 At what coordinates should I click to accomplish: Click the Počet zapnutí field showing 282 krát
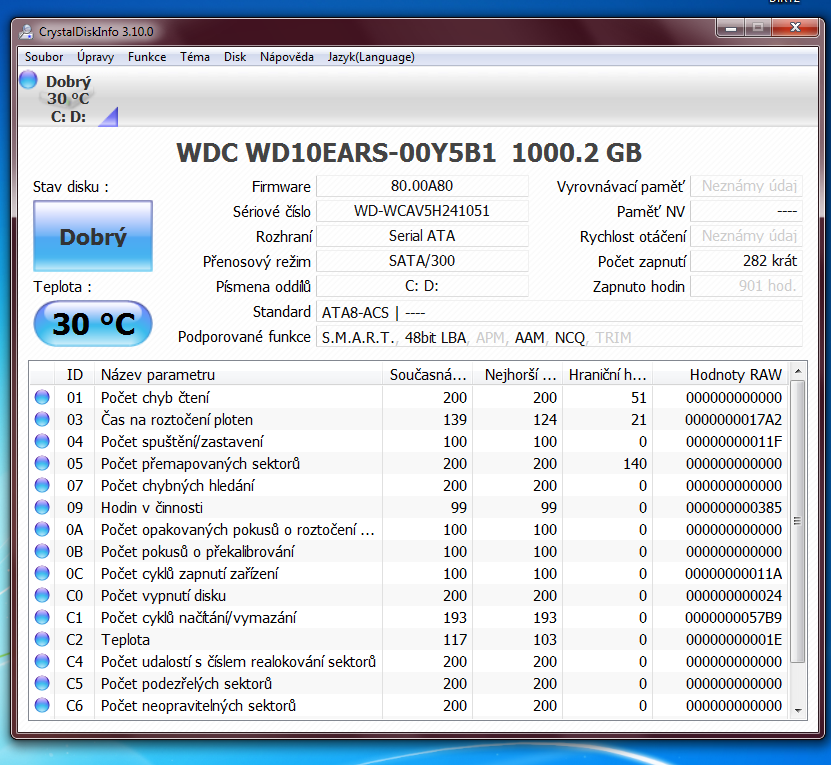click(x=746, y=261)
